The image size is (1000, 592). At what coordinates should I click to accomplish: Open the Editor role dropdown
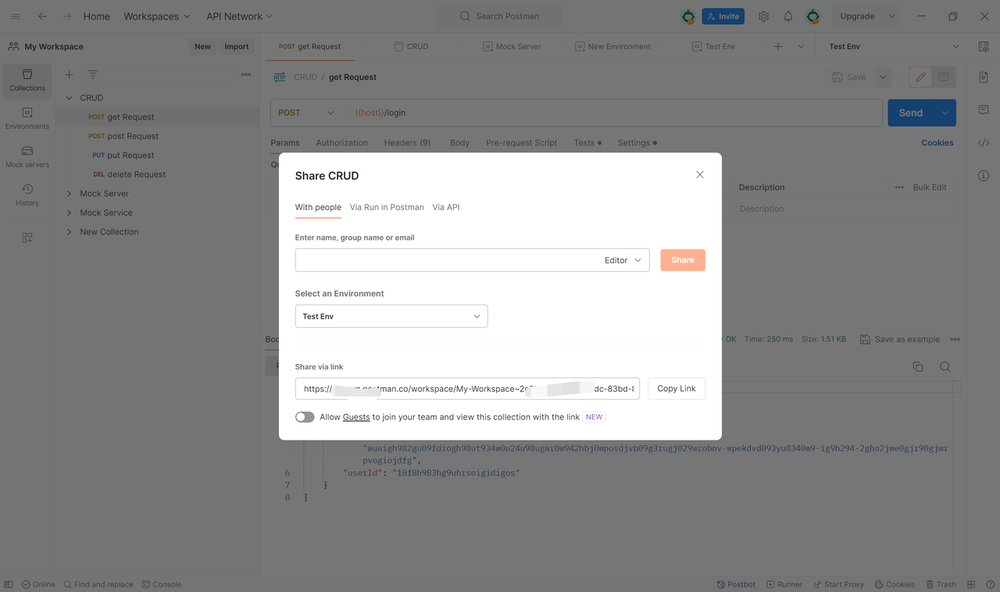point(623,260)
